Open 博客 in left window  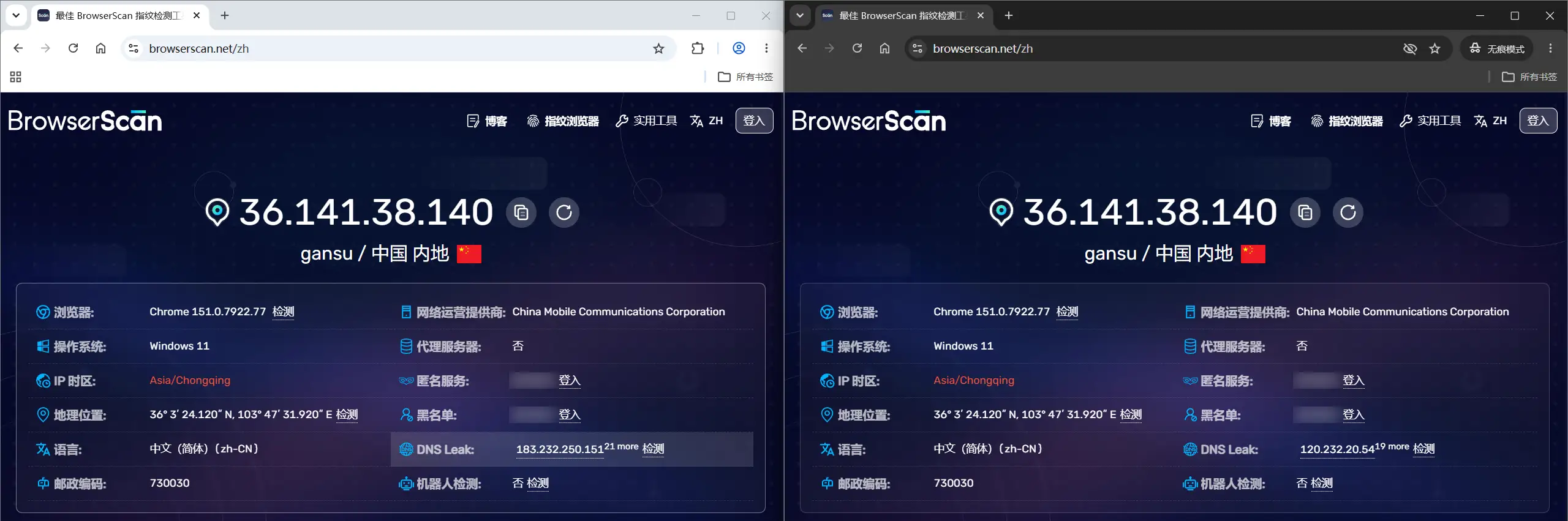(487, 121)
